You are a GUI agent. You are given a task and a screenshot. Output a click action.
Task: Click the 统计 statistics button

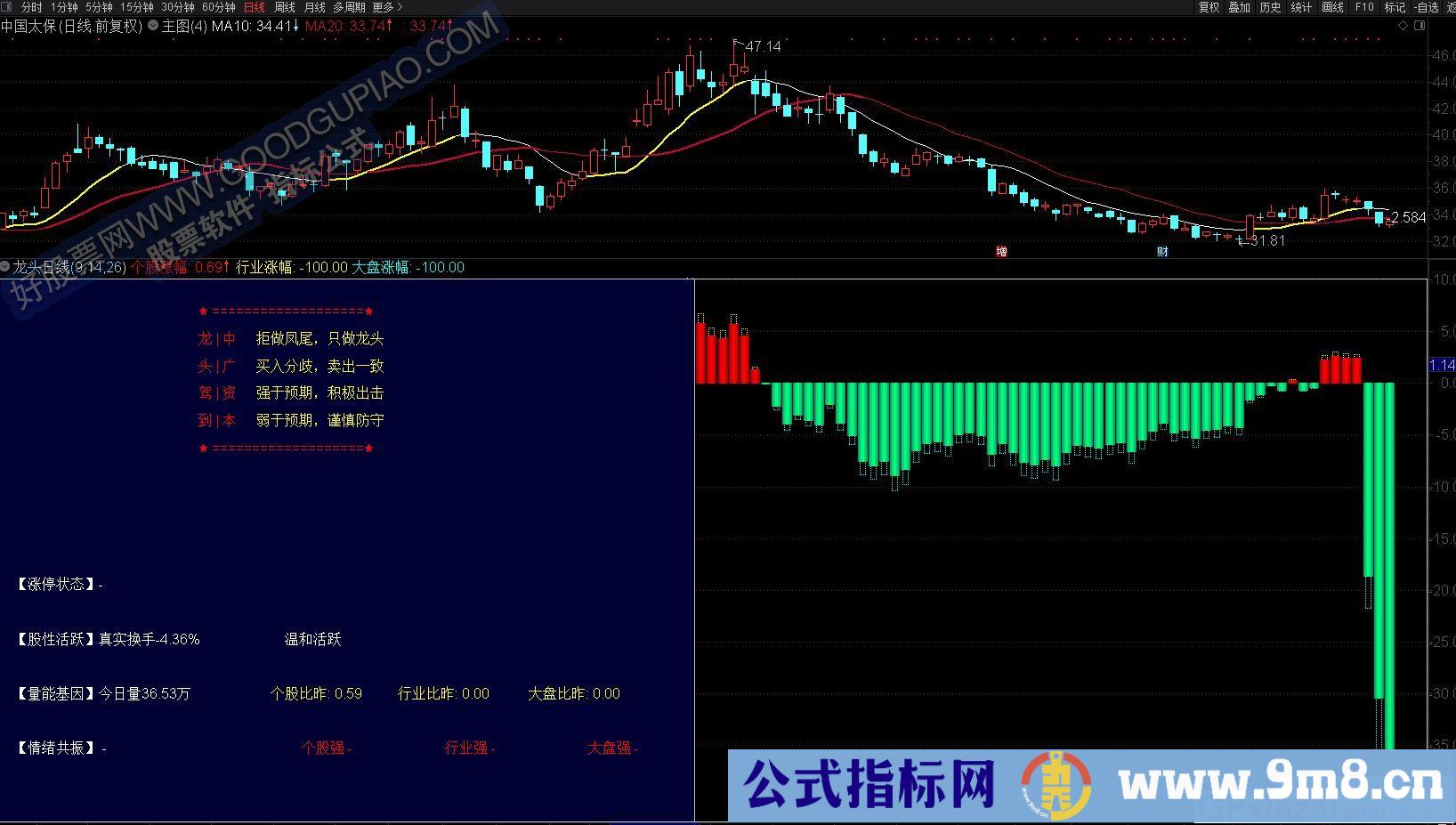(1301, 7)
